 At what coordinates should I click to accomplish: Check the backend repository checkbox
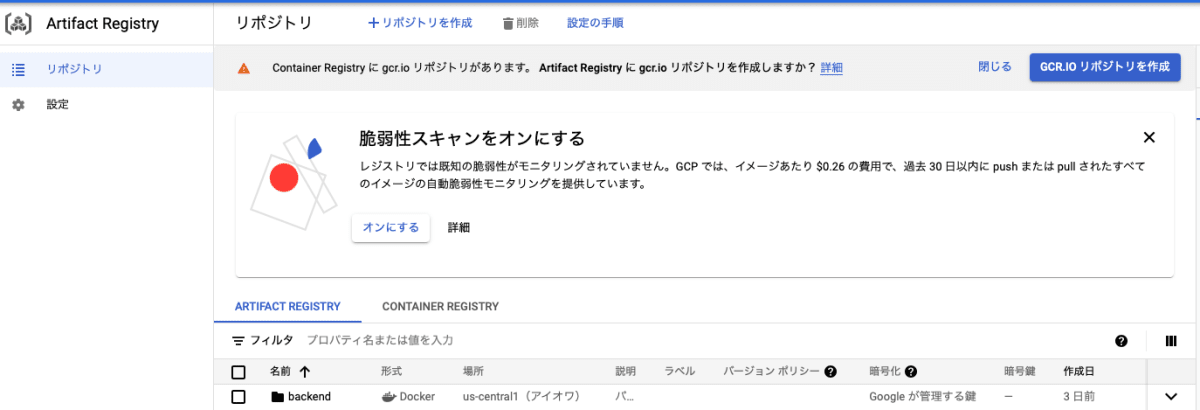pyautogui.click(x=238, y=397)
